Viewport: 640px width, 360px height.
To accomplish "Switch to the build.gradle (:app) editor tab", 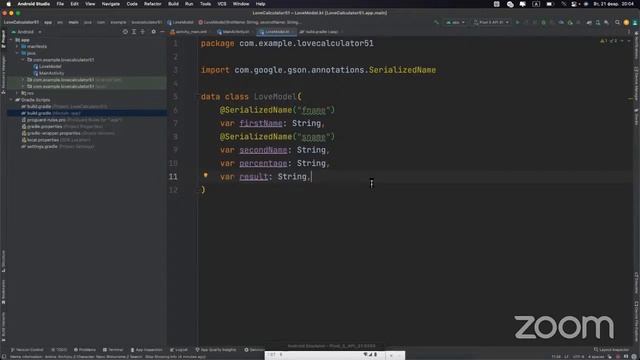I will pyautogui.click(x=320, y=31).
